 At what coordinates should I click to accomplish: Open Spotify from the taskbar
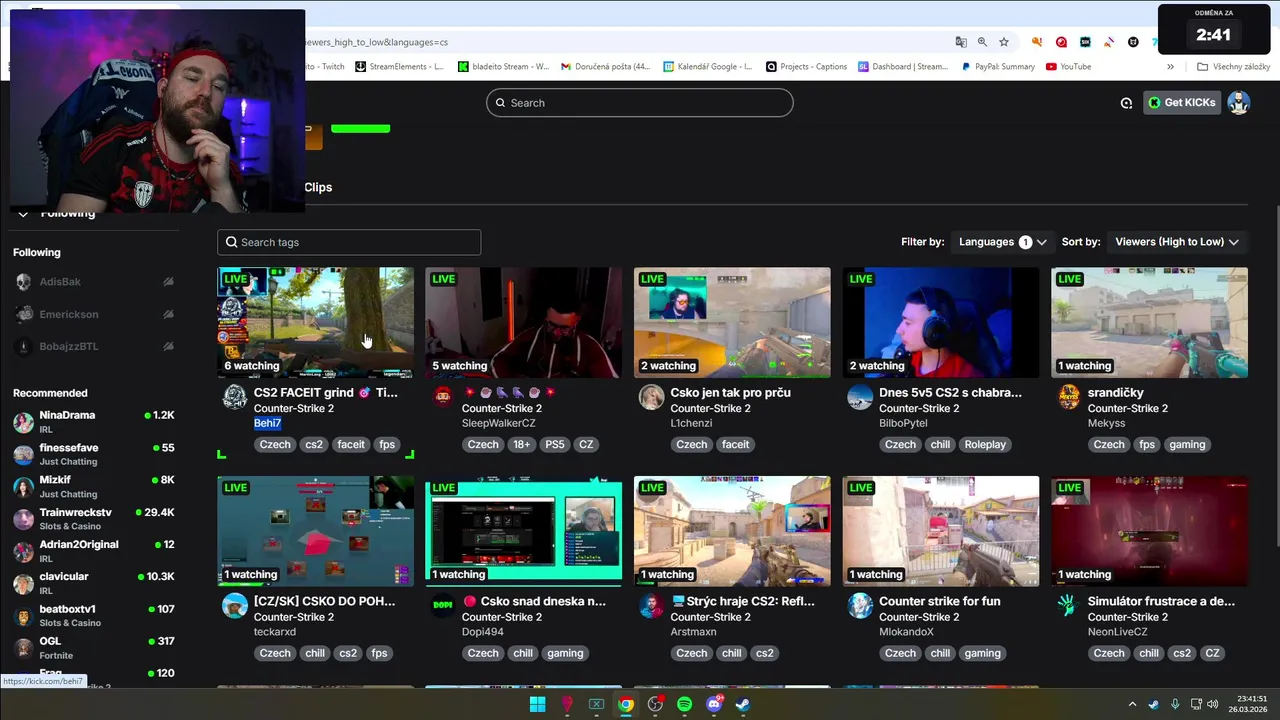(684, 704)
